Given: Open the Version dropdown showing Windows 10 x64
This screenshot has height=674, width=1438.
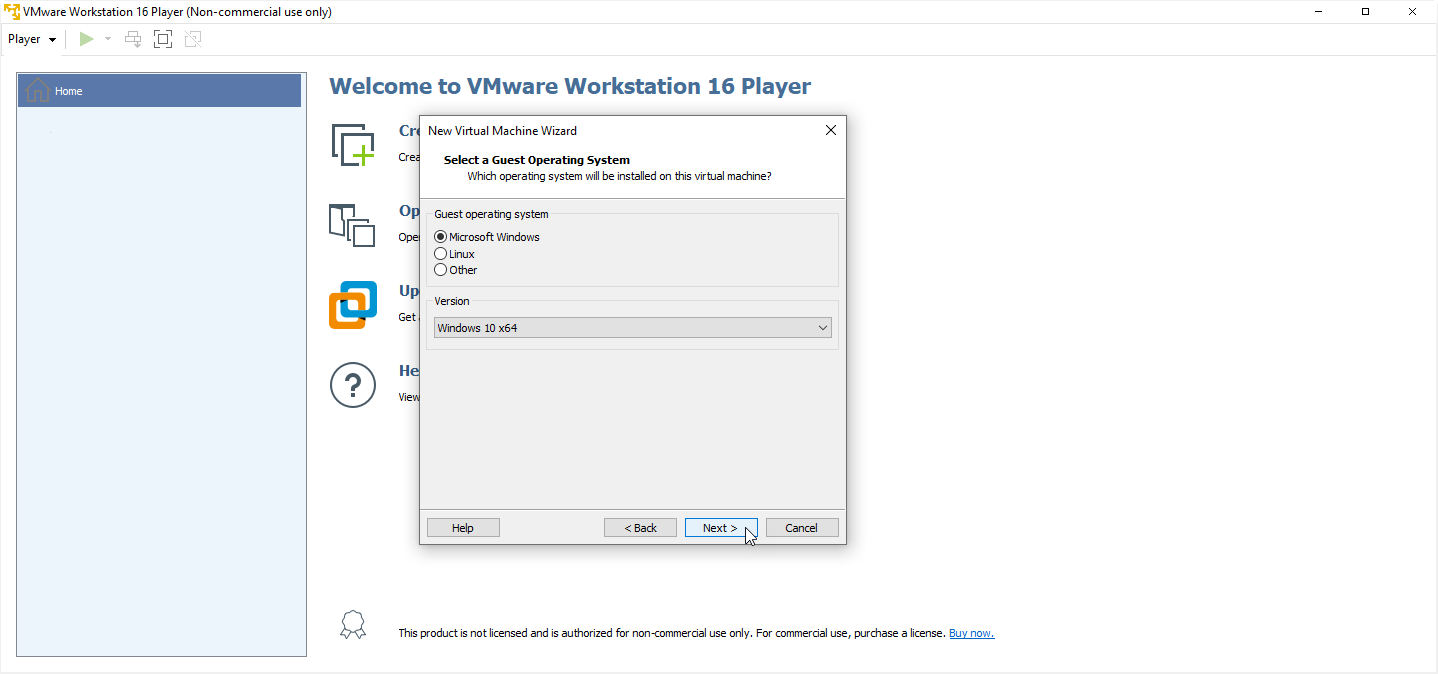Looking at the screenshot, I should click(x=633, y=328).
